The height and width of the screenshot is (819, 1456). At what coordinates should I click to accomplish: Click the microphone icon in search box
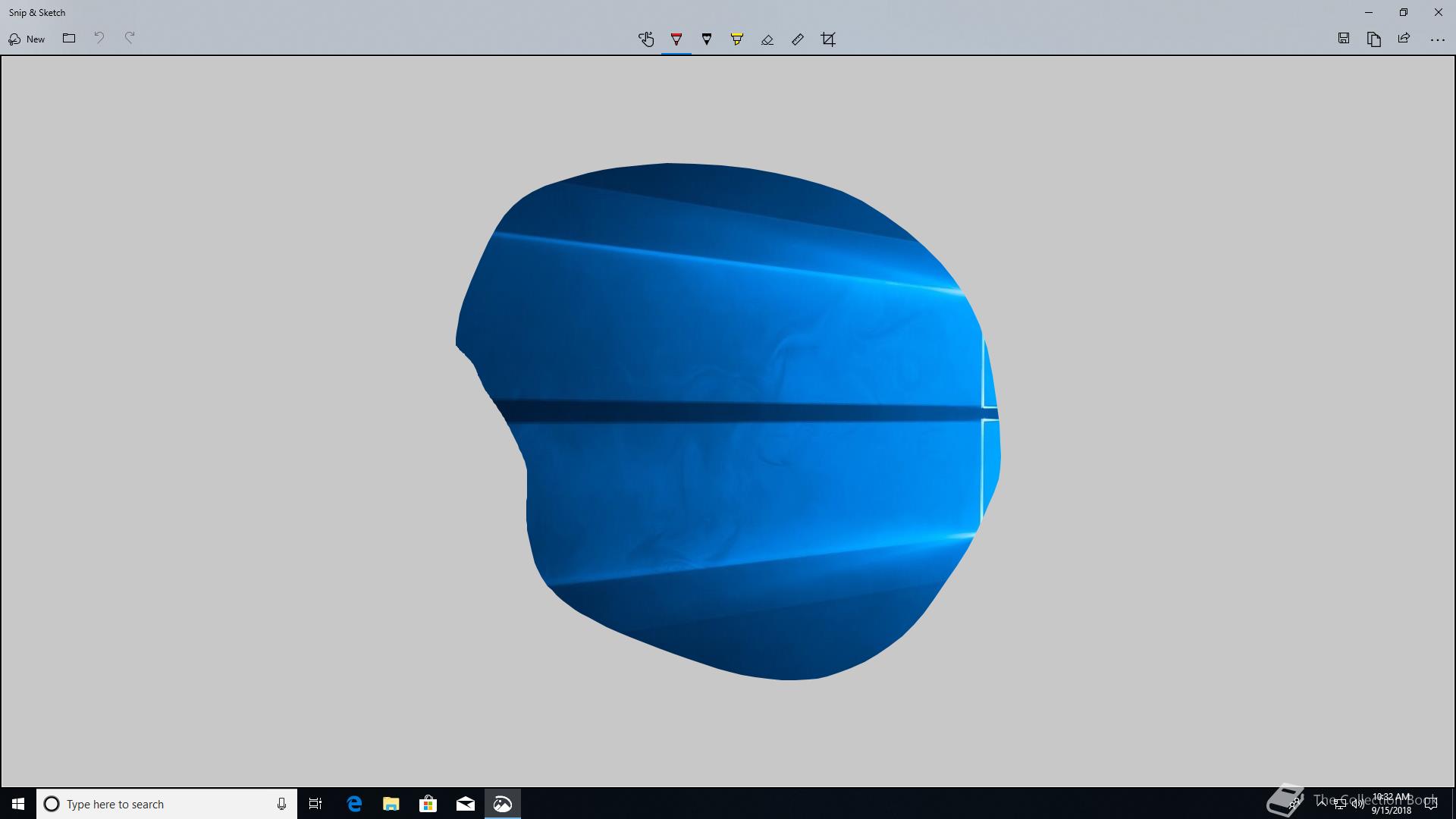click(281, 804)
